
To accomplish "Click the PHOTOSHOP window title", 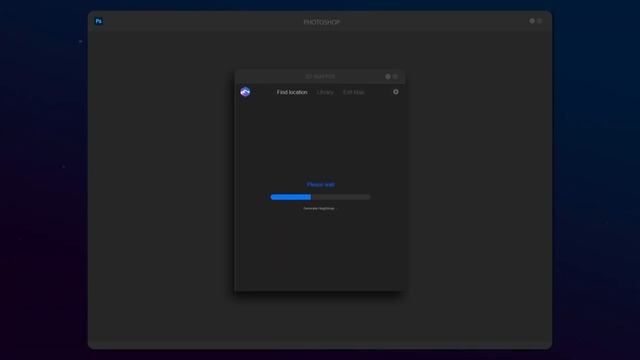I will click(x=322, y=22).
